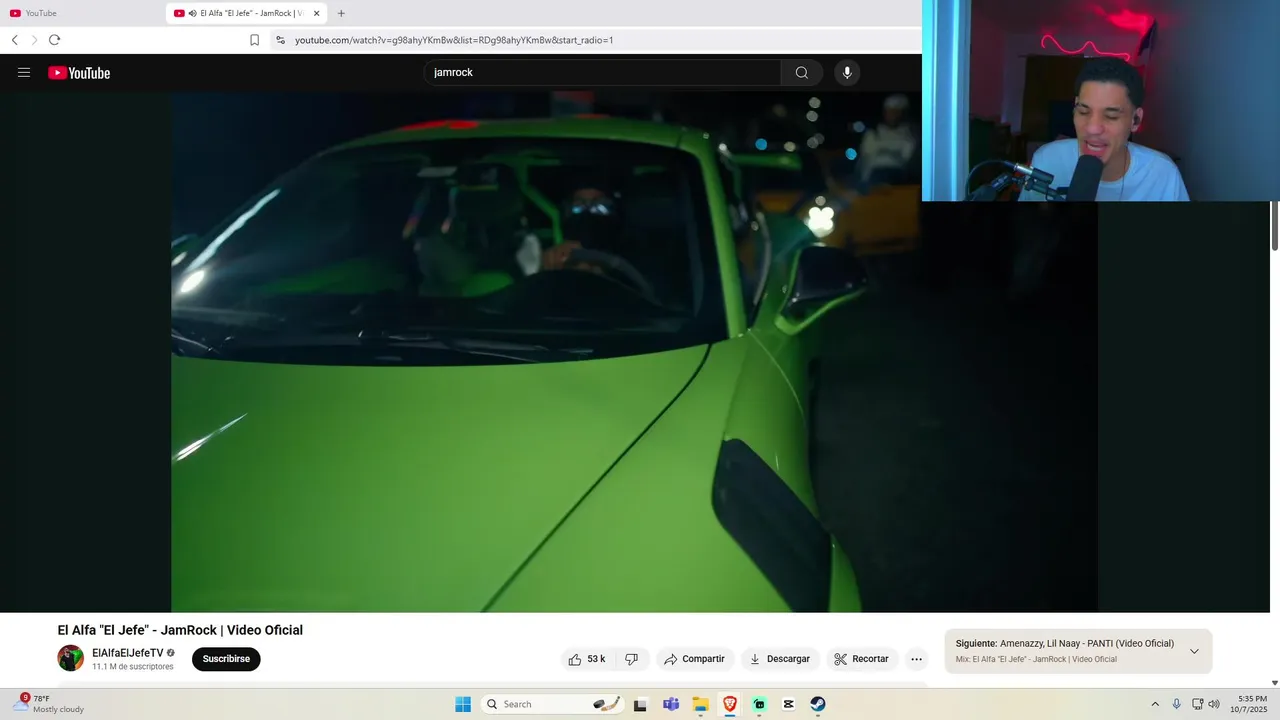
Task: Dislike the video with thumbs down
Action: click(x=631, y=659)
